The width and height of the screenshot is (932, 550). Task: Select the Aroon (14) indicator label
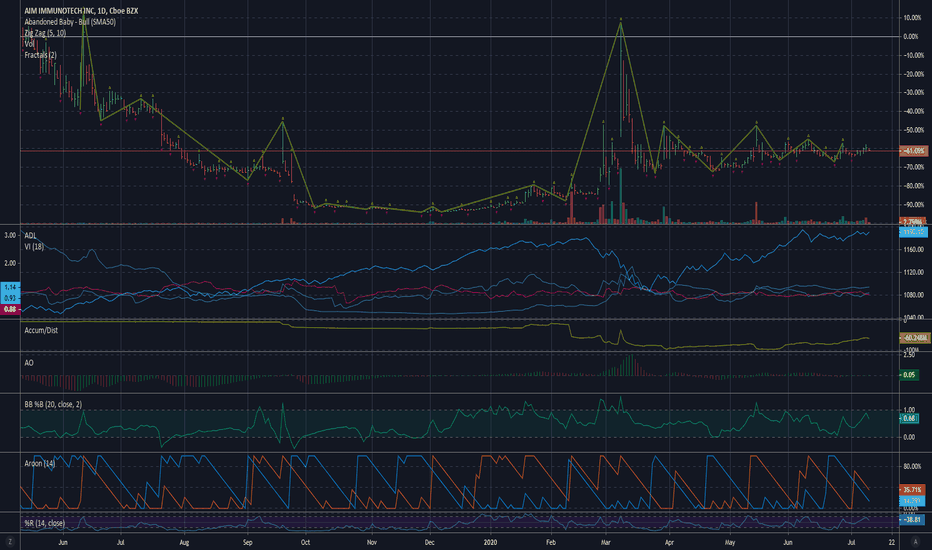click(x=40, y=463)
